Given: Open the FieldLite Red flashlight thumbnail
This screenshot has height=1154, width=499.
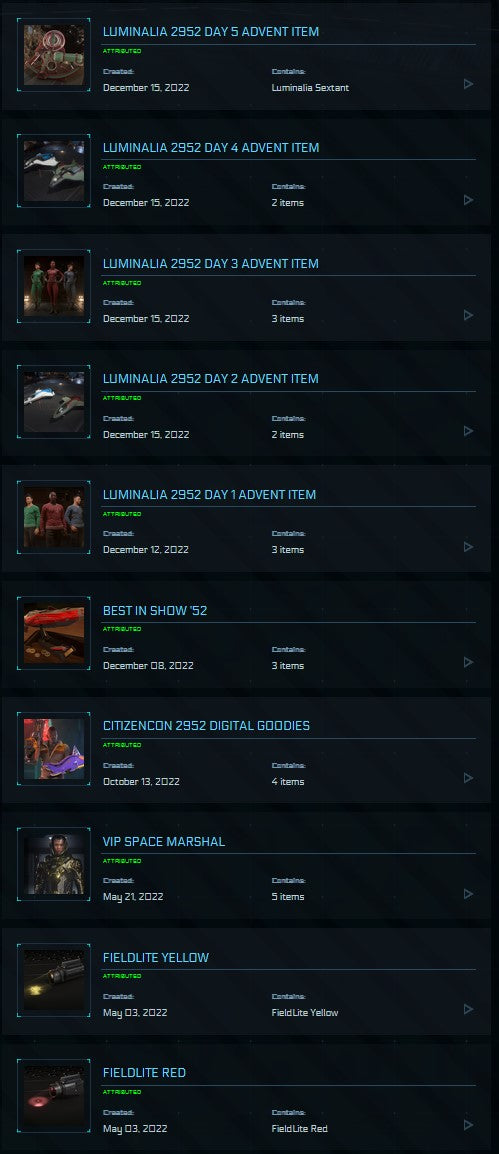Looking at the screenshot, I should (x=54, y=1096).
